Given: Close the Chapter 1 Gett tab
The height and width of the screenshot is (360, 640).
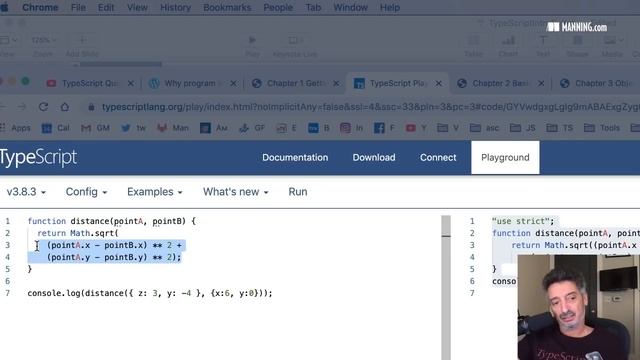Looking at the screenshot, I should (336, 83).
